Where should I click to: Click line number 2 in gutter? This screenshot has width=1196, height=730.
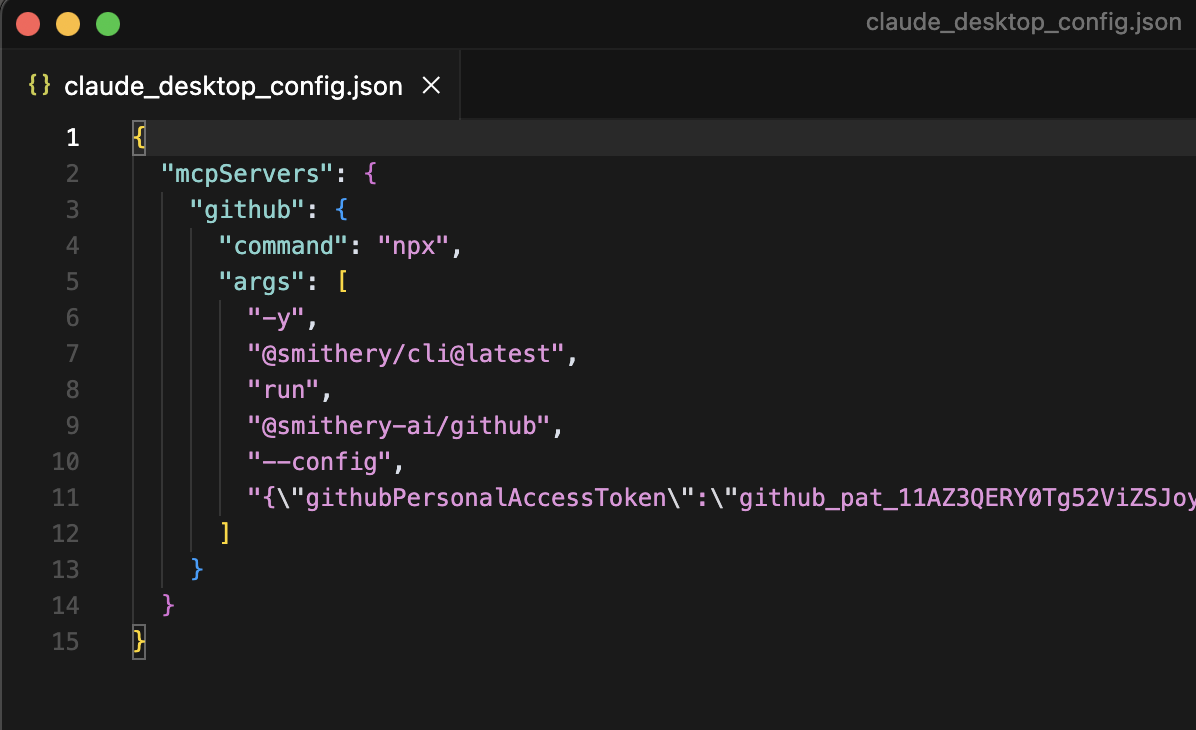[x=72, y=174]
